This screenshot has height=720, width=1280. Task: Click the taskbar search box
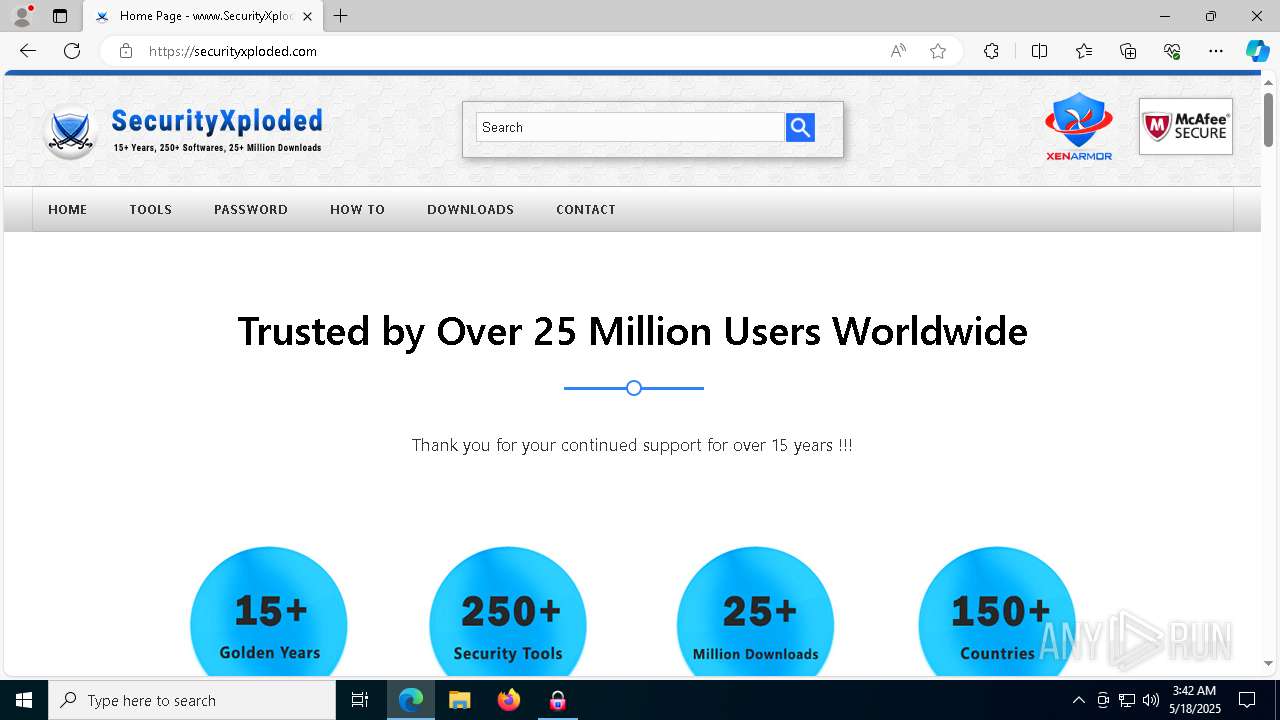(192, 700)
